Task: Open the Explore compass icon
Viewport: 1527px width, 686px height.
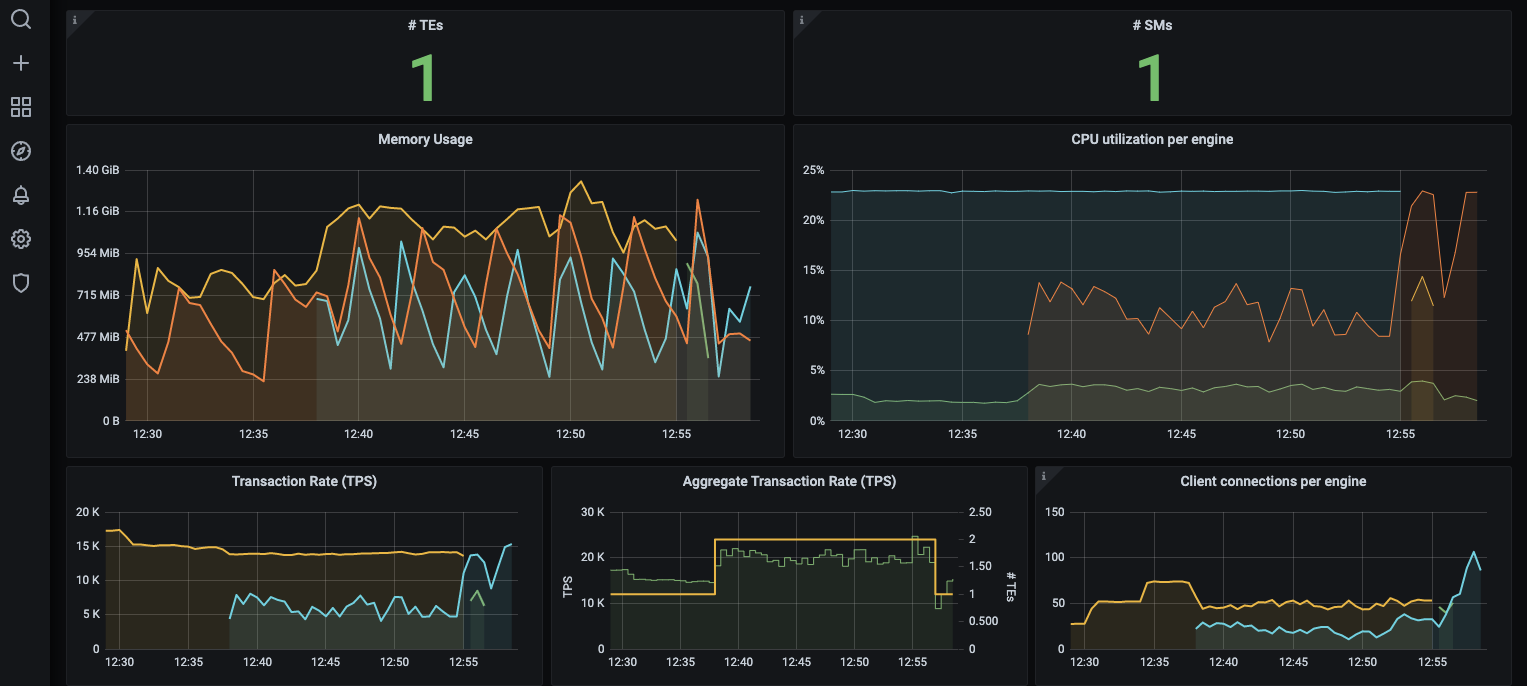Action: pos(21,151)
